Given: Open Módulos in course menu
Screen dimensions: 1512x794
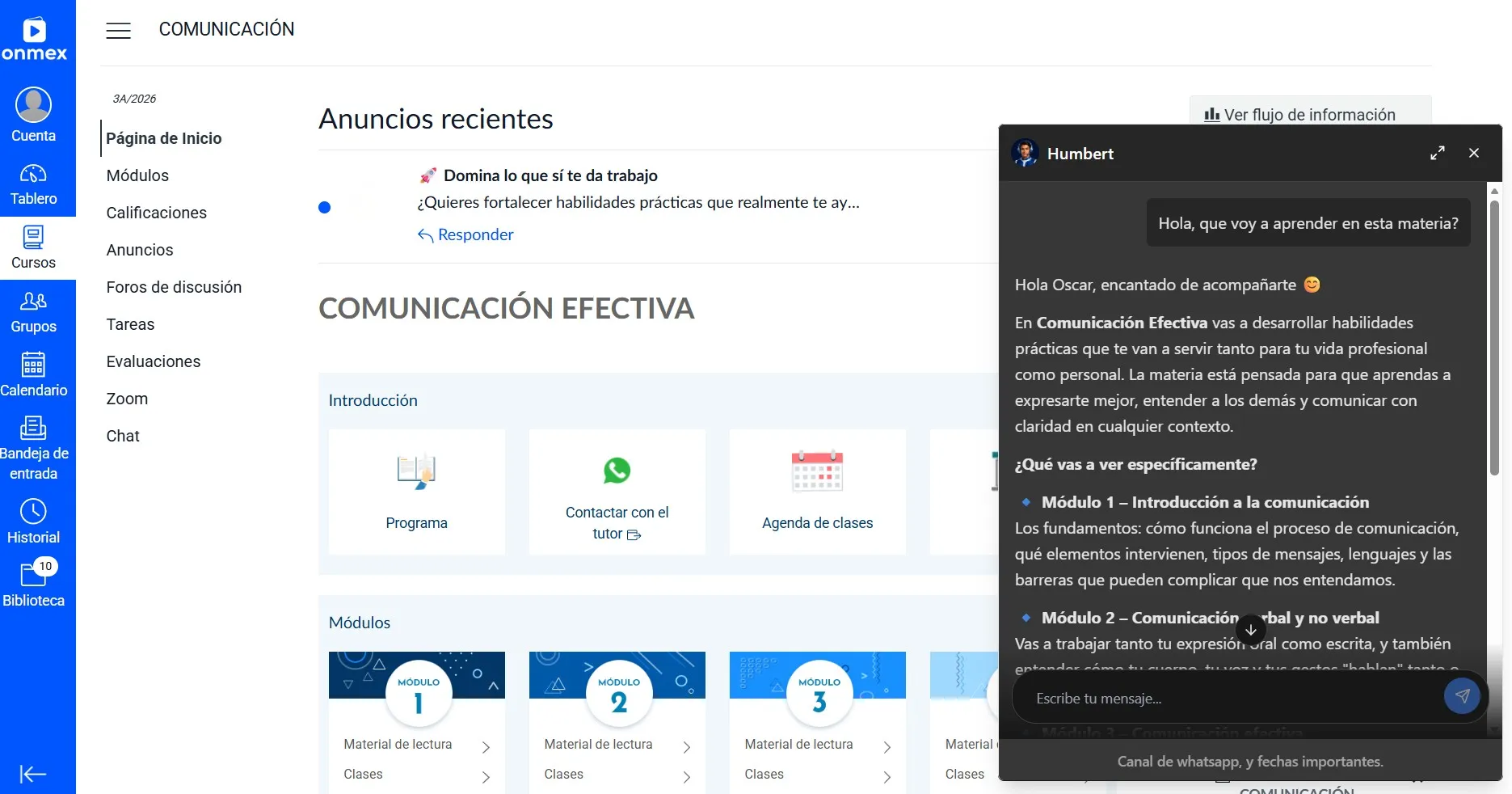Looking at the screenshot, I should coord(137,175).
